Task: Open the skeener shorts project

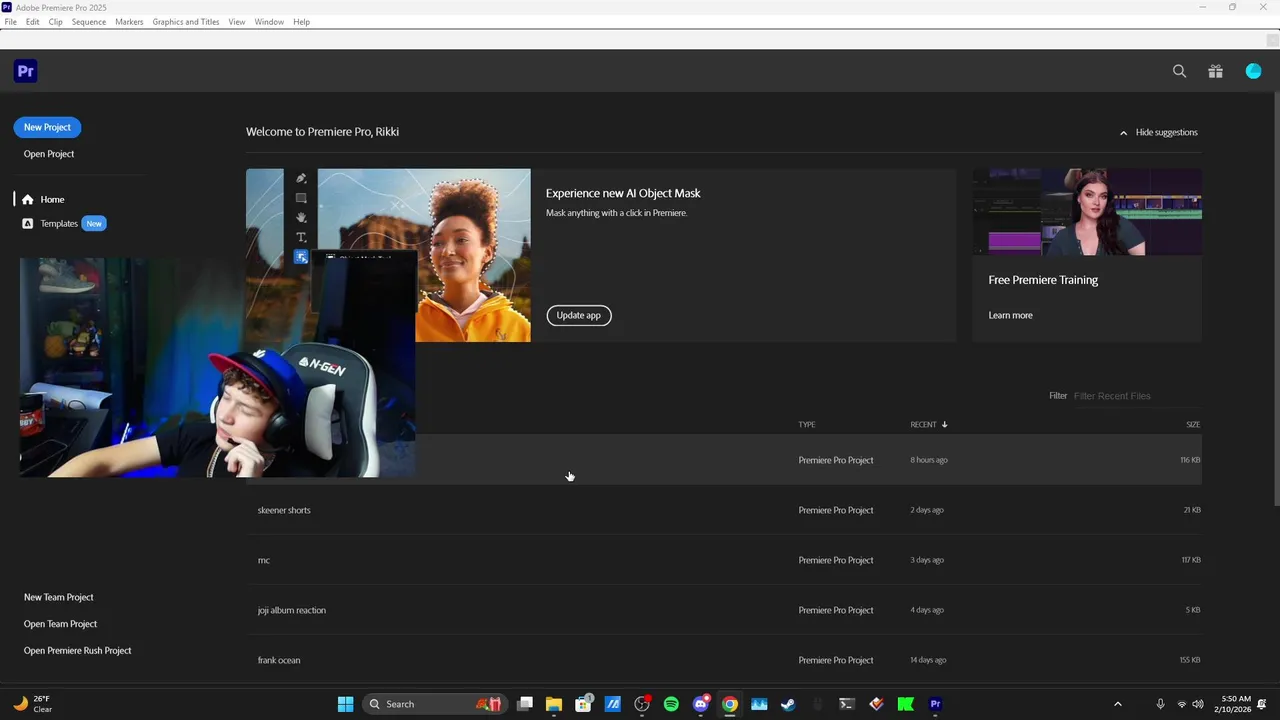Action: point(724,510)
